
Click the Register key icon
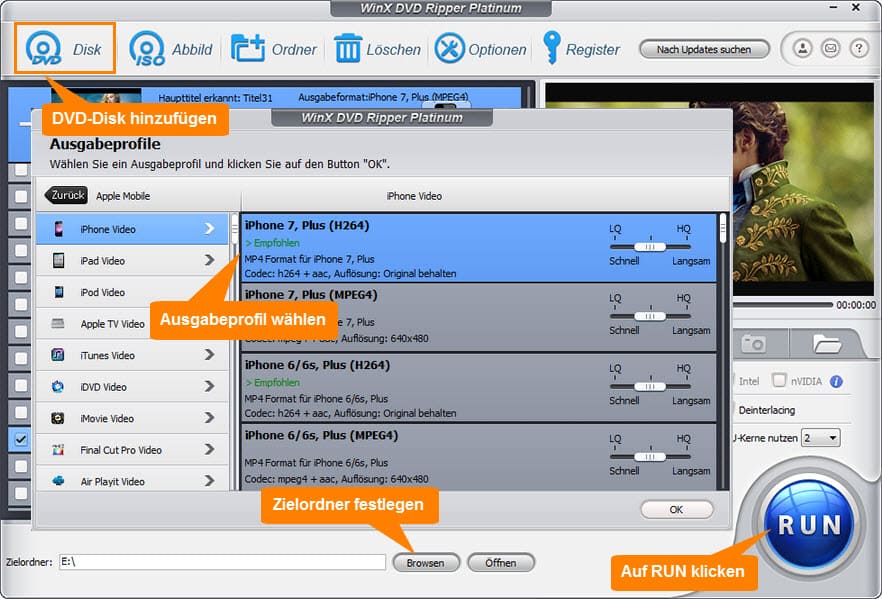point(551,48)
